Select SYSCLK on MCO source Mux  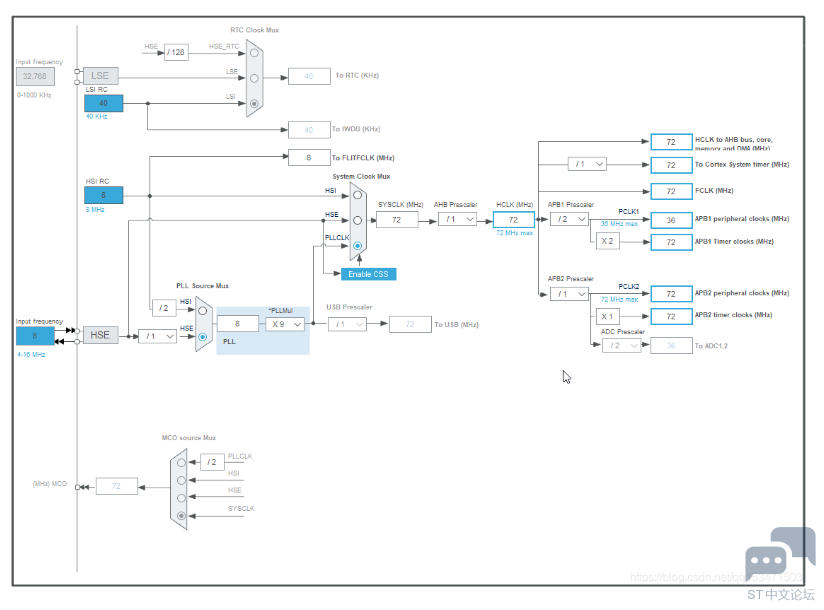(x=181, y=516)
